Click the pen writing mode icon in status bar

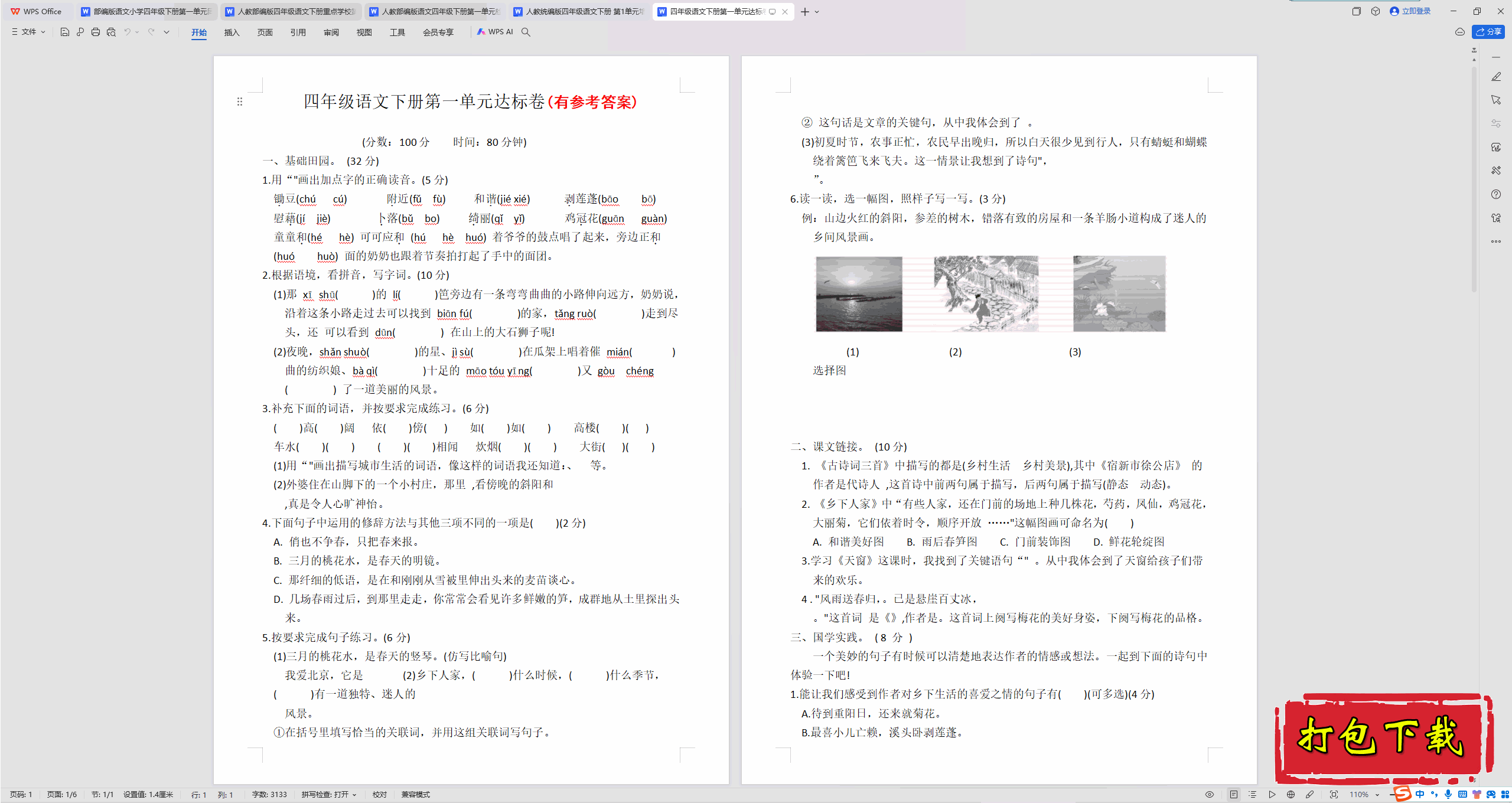click(x=1310, y=795)
